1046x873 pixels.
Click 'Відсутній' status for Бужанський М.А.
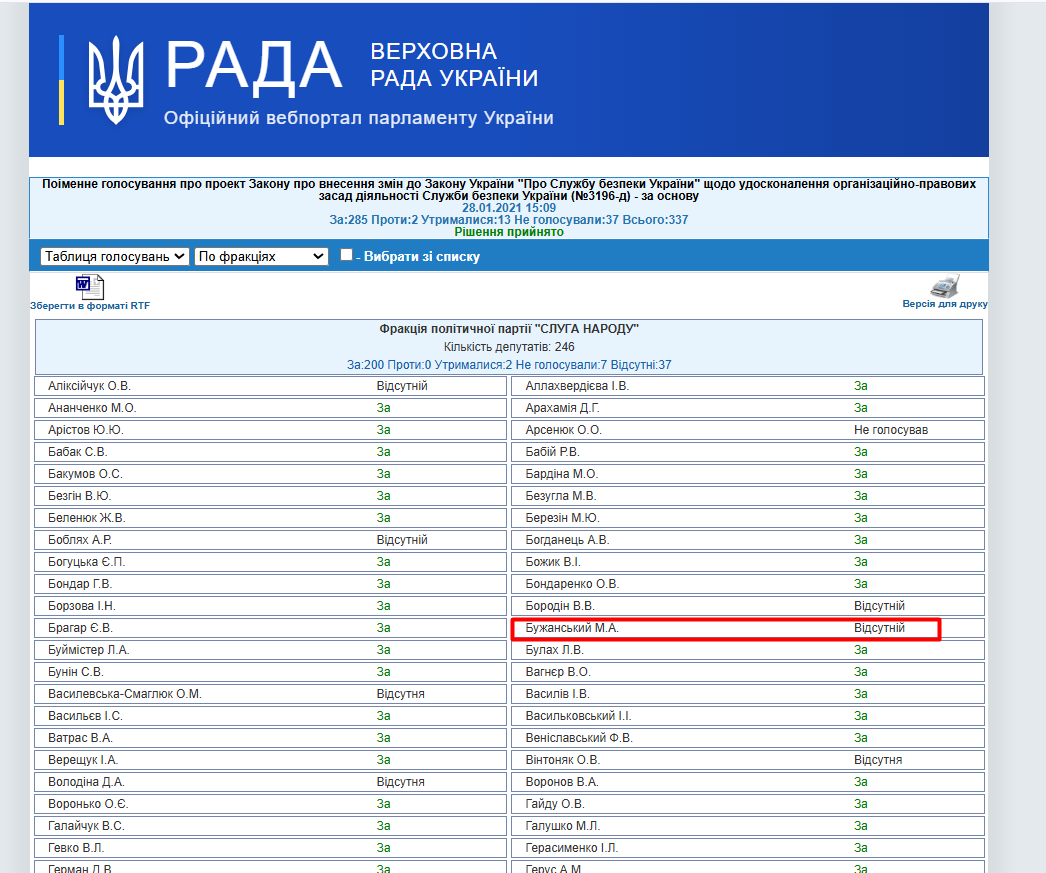tap(879, 628)
